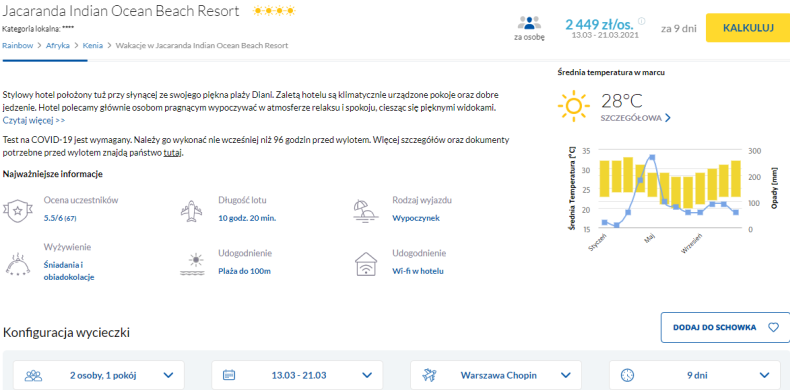The height and width of the screenshot is (390, 790).
Task: Click the beach umbrella trip type icon
Action: (365, 210)
